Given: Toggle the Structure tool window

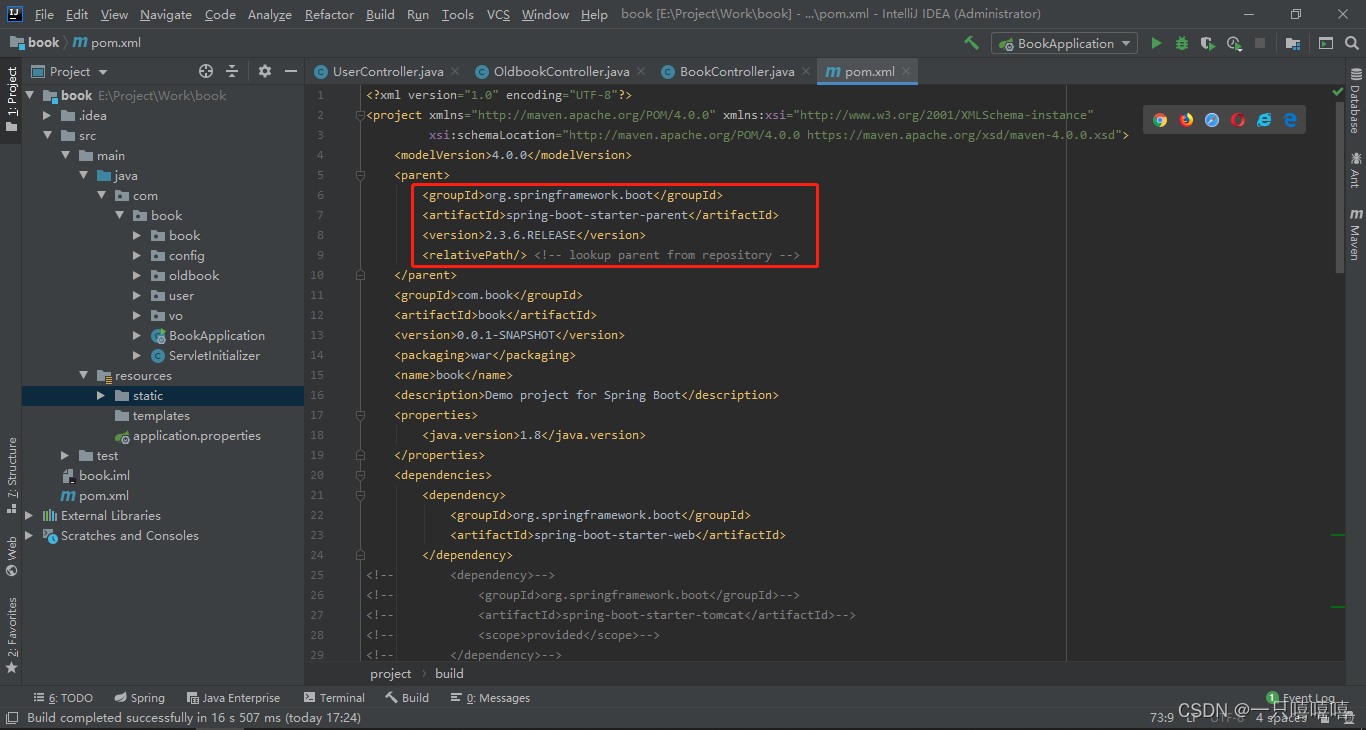Looking at the screenshot, I should coord(11,476).
